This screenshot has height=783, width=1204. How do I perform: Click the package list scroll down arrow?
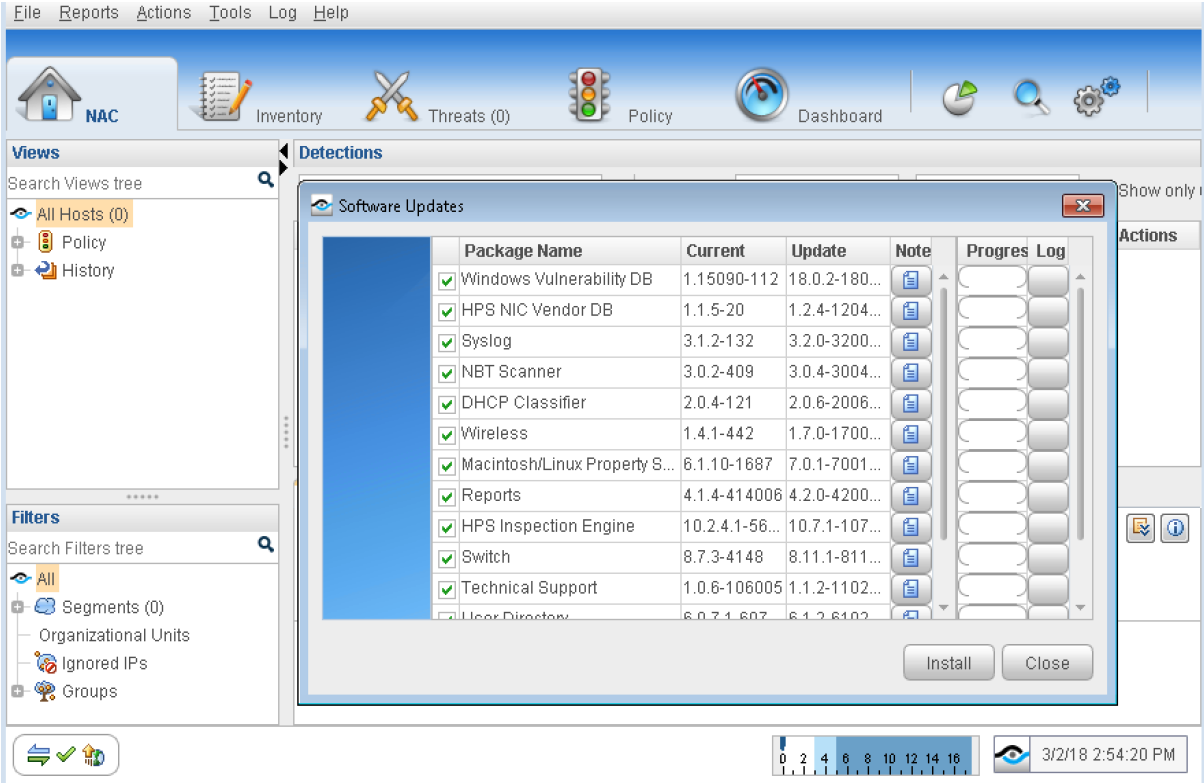[x=942, y=607]
